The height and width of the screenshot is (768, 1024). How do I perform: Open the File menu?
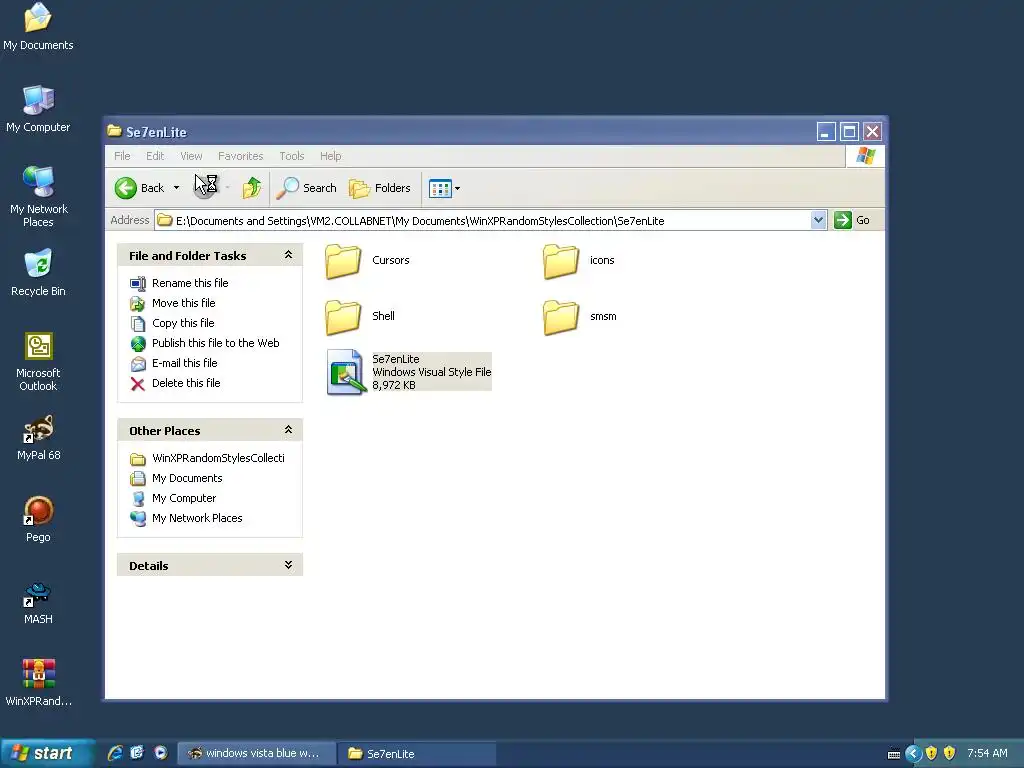coord(122,156)
